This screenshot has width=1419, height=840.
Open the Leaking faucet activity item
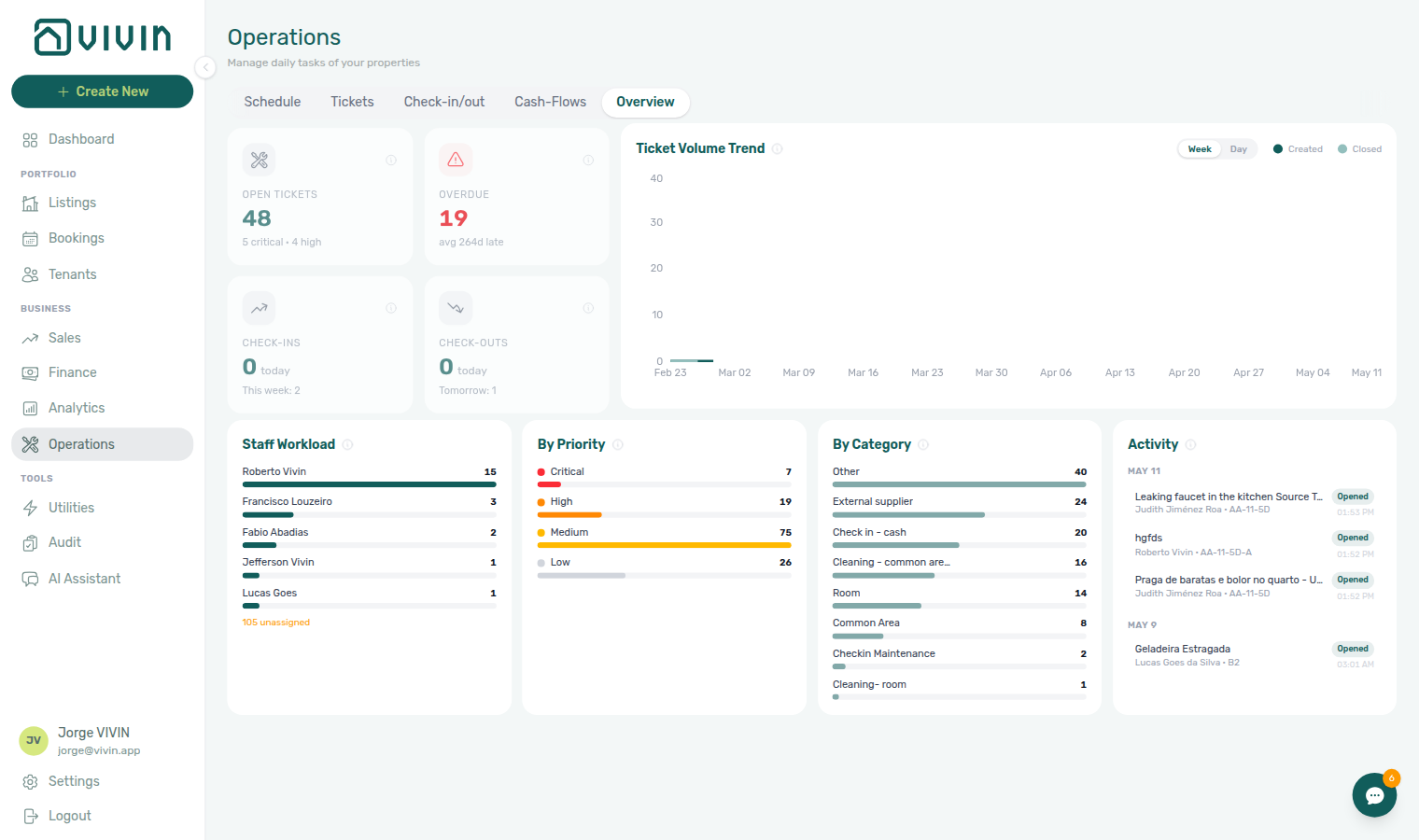(1254, 503)
